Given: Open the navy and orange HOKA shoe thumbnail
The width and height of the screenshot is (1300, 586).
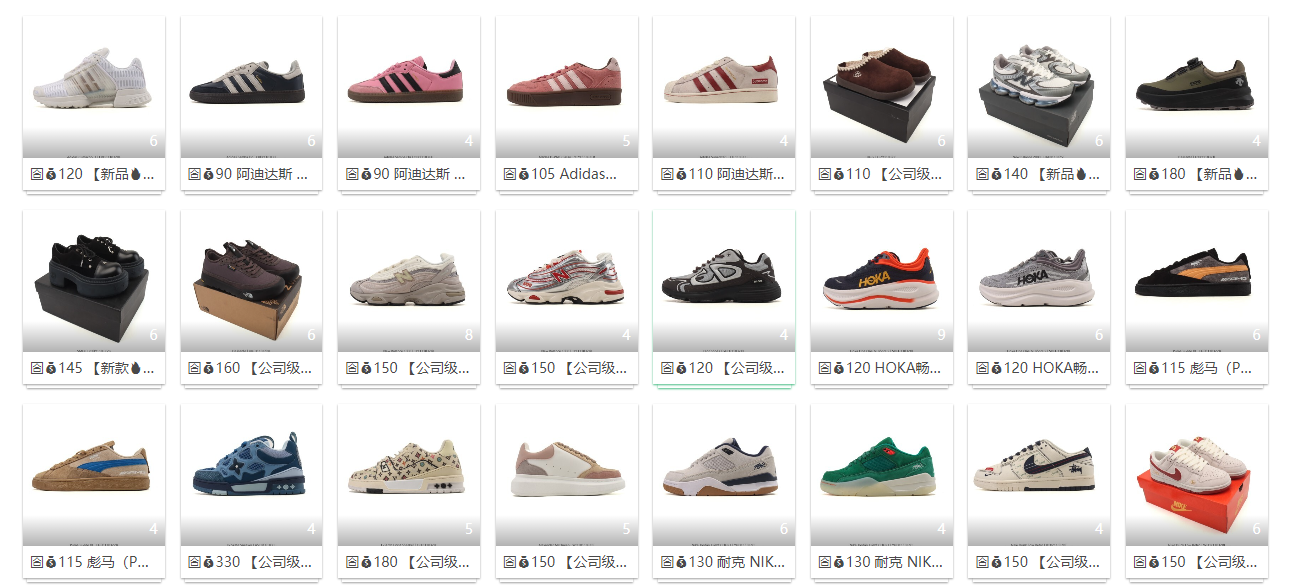Looking at the screenshot, I should coord(882,280).
